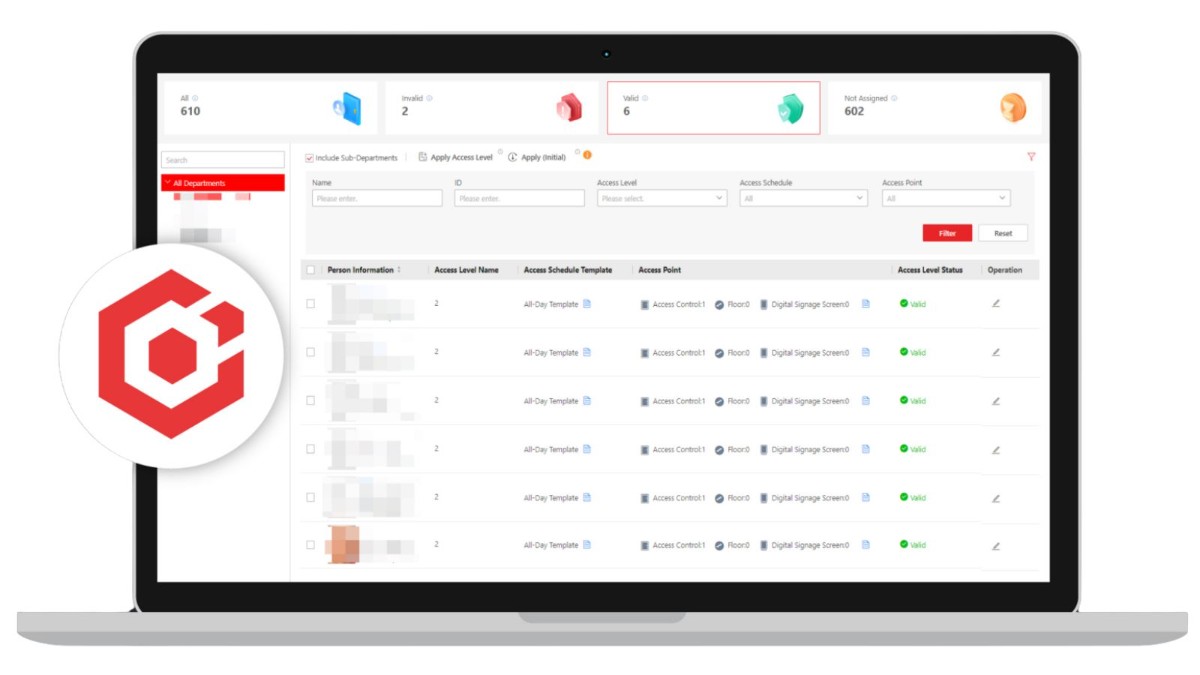Uncheck Include Sub-Departments
1200x675 pixels.
(309, 158)
